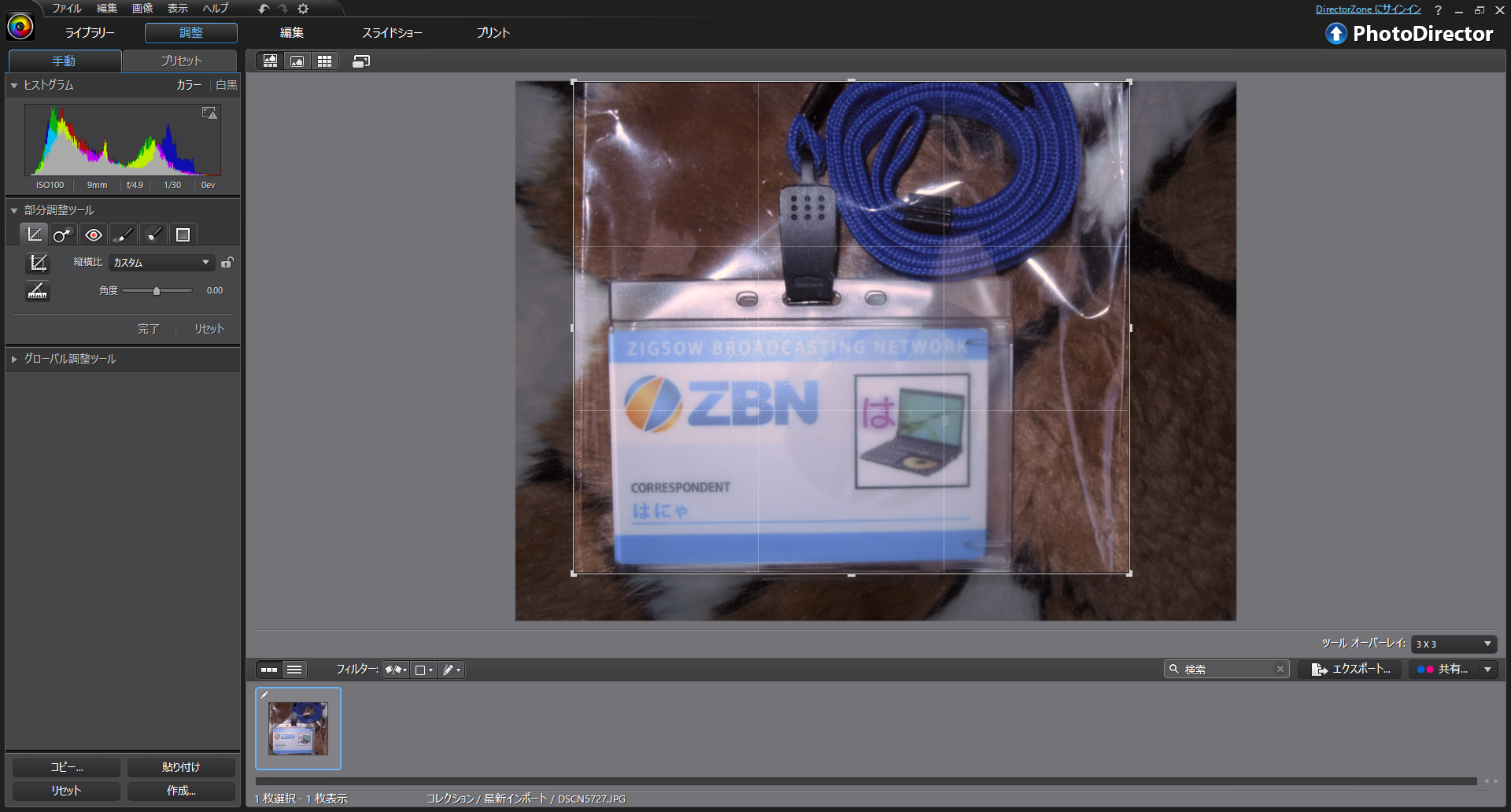The width and height of the screenshot is (1511, 812).
Task: Clear the search field with X
Action: tap(1280, 670)
